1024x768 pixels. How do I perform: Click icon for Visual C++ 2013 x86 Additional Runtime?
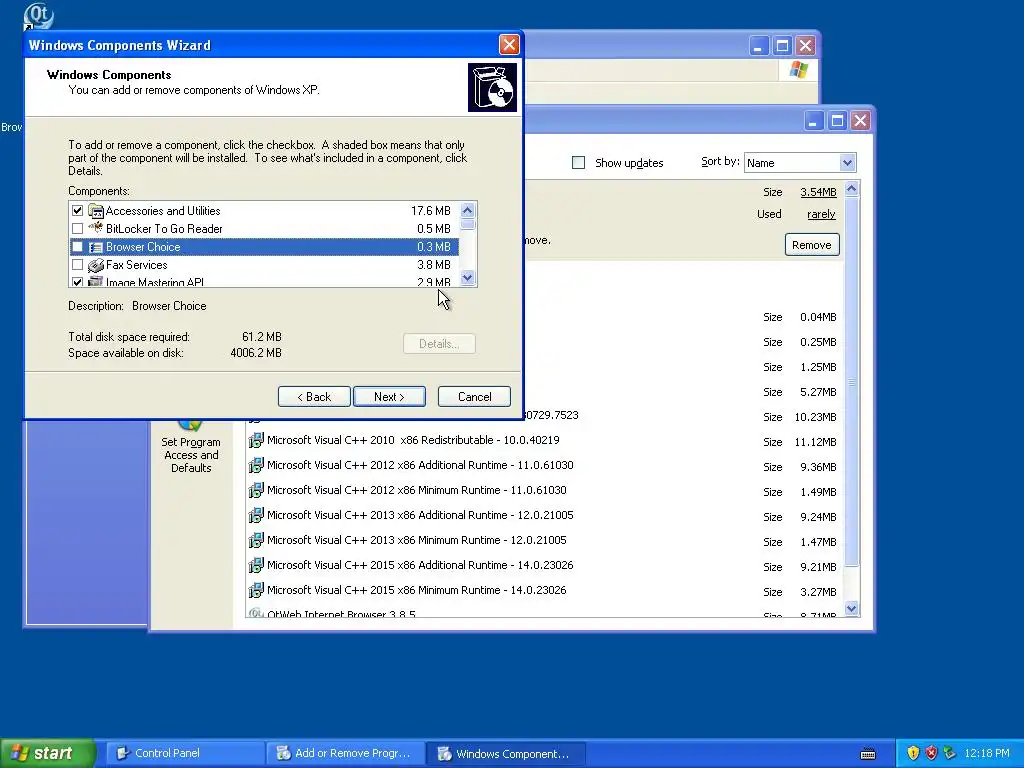click(256, 515)
